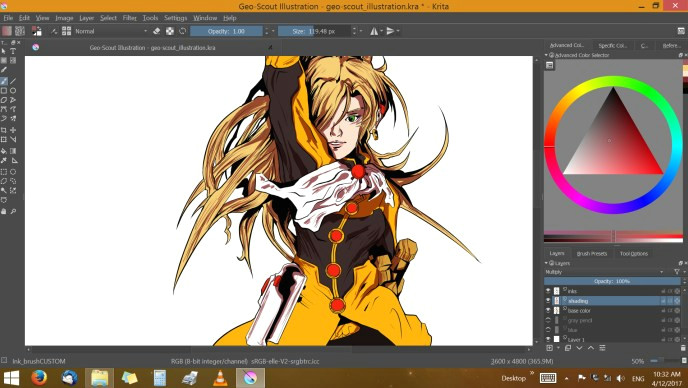Screen dimensions: 688x388
Task: Select the Rectangle shape tool
Action: point(4,90)
